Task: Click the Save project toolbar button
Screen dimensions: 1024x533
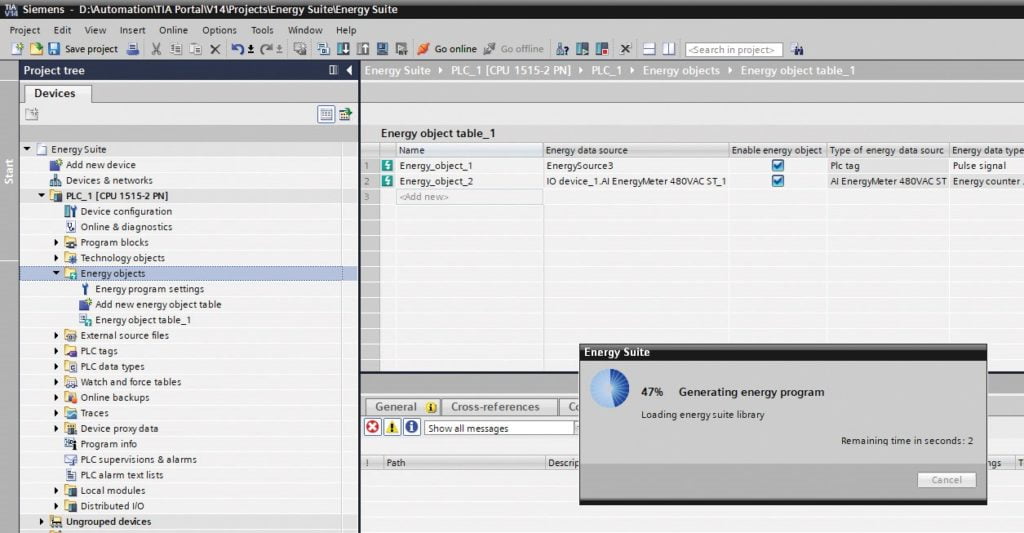Action: pyautogui.click(x=83, y=49)
